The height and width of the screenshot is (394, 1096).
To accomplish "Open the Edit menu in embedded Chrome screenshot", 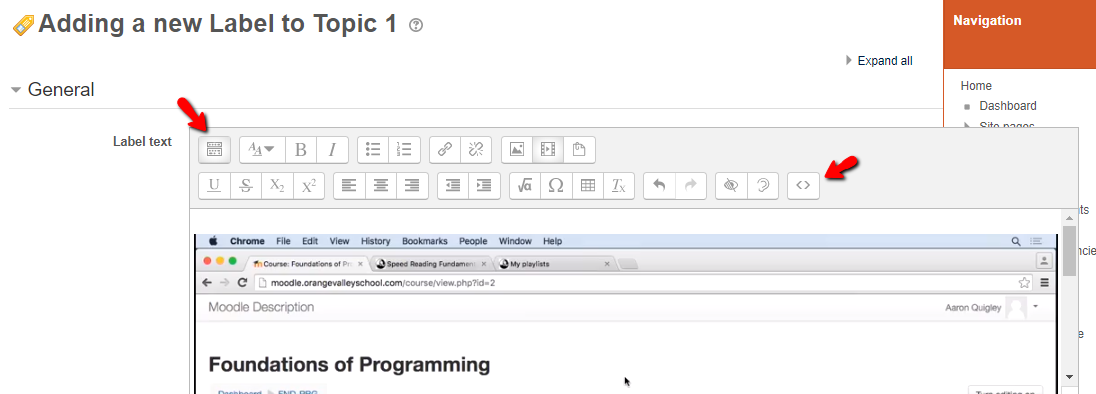I will 310,241.
